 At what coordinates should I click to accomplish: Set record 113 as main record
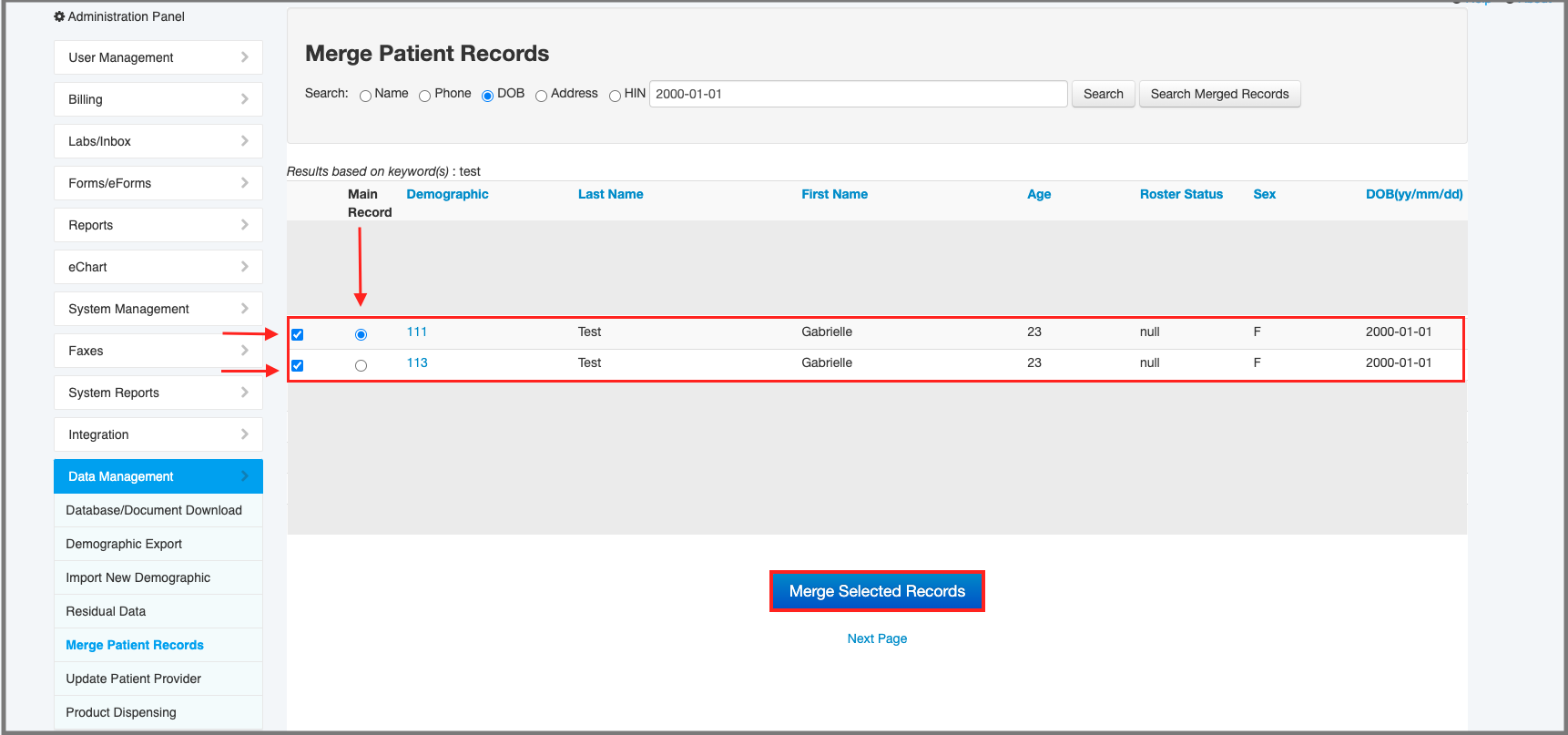pyautogui.click(x=361, y=365)
